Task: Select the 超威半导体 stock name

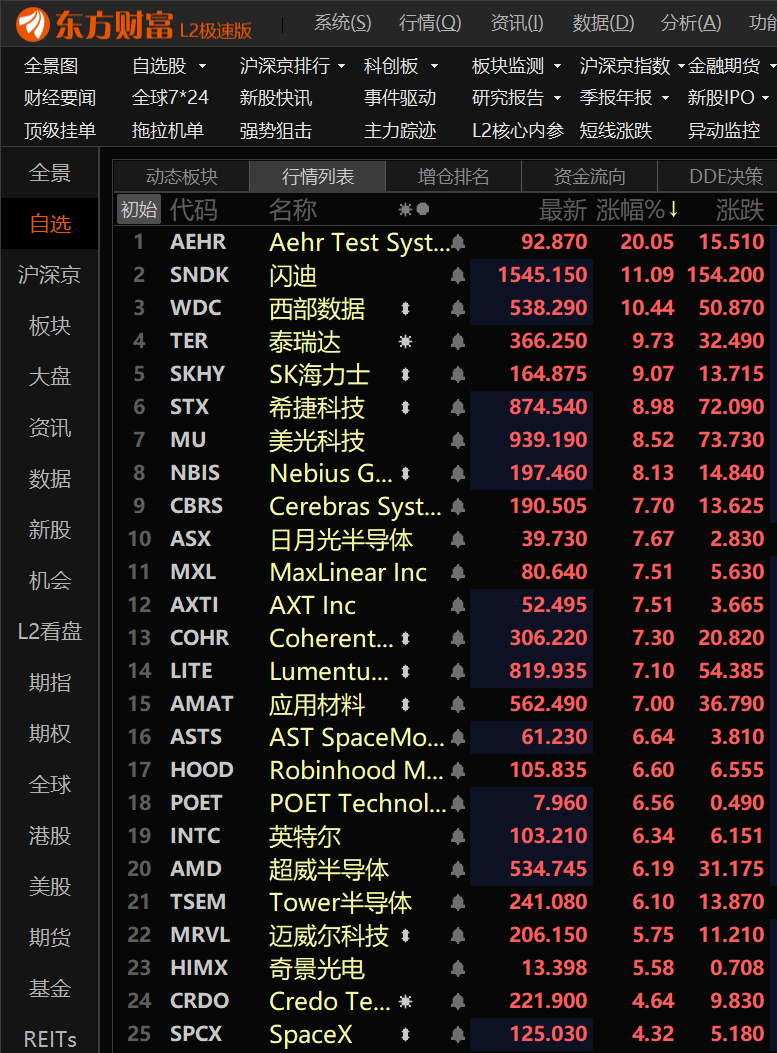Action: pos(329,870)
